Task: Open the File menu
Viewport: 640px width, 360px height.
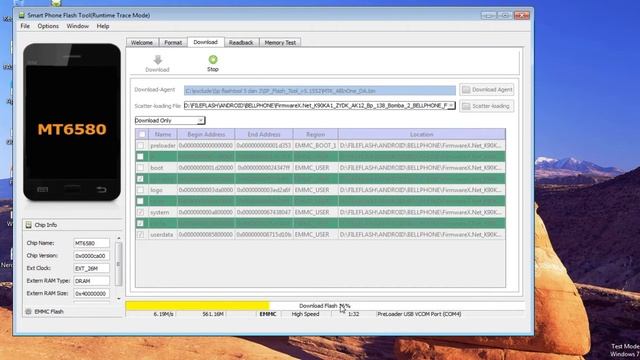Action: [x=25, y=26]
